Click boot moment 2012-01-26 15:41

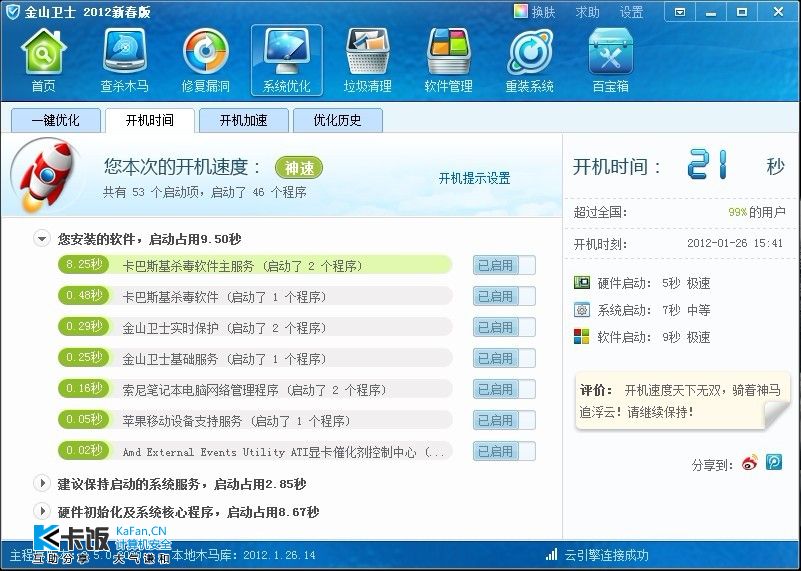735,243
